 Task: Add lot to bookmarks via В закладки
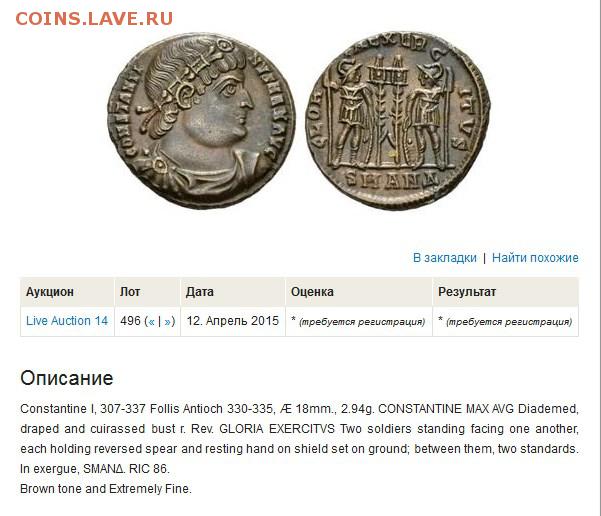click(445, 258)
